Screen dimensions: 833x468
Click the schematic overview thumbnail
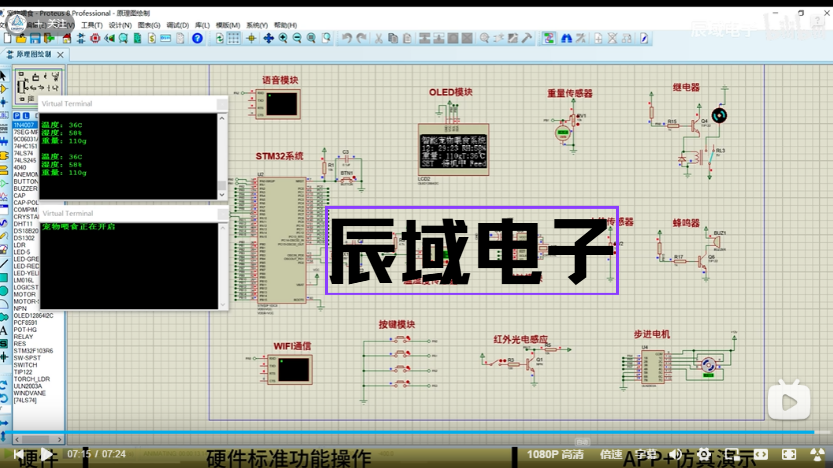click(38, 86)
